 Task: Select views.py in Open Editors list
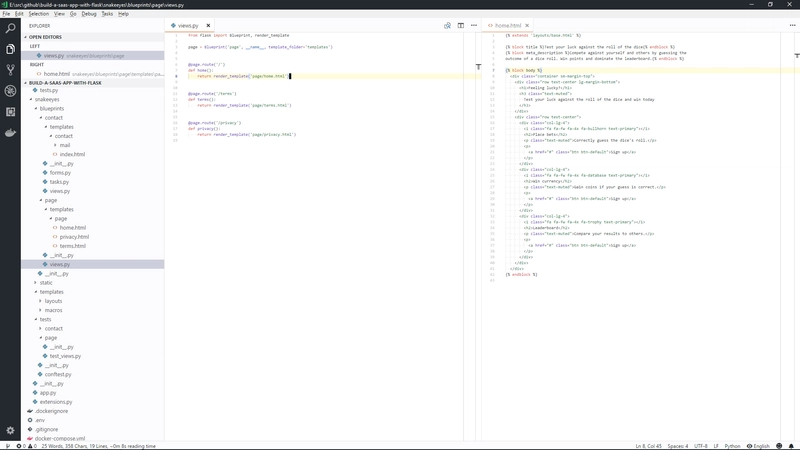(93, 56)
